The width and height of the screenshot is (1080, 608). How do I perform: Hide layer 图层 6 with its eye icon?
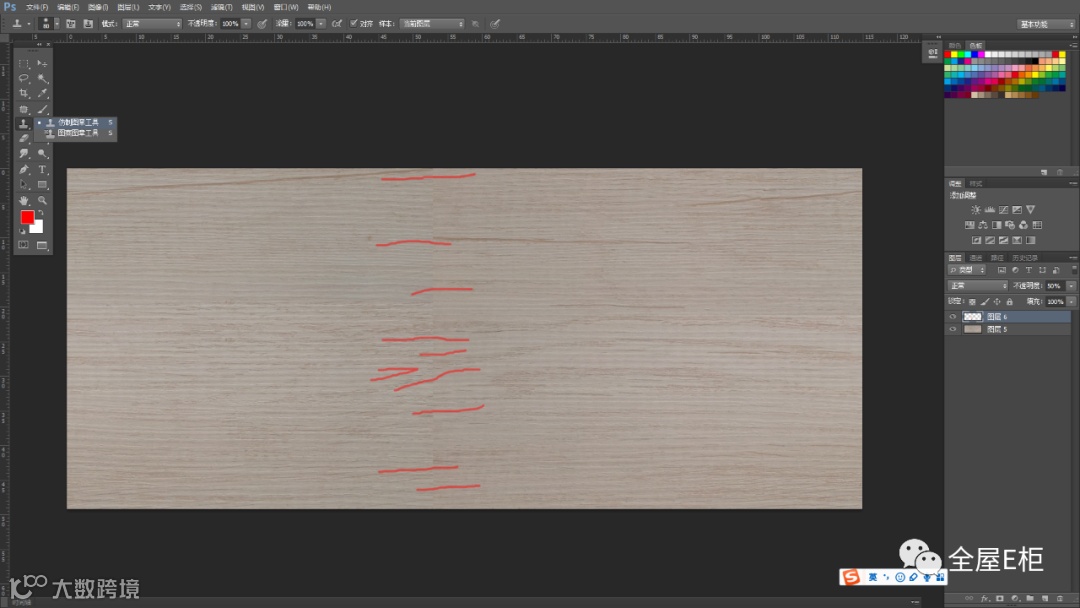953,317
